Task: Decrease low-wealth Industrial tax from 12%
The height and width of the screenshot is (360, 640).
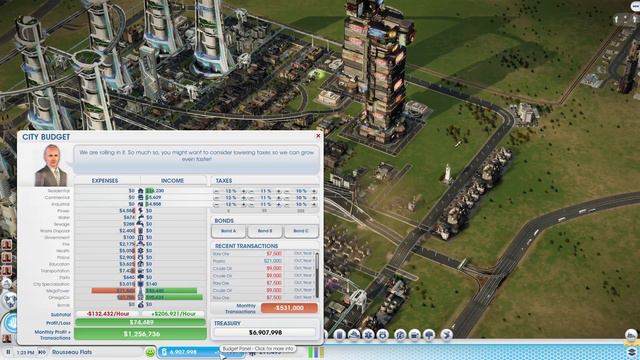Action: (217, 204)
